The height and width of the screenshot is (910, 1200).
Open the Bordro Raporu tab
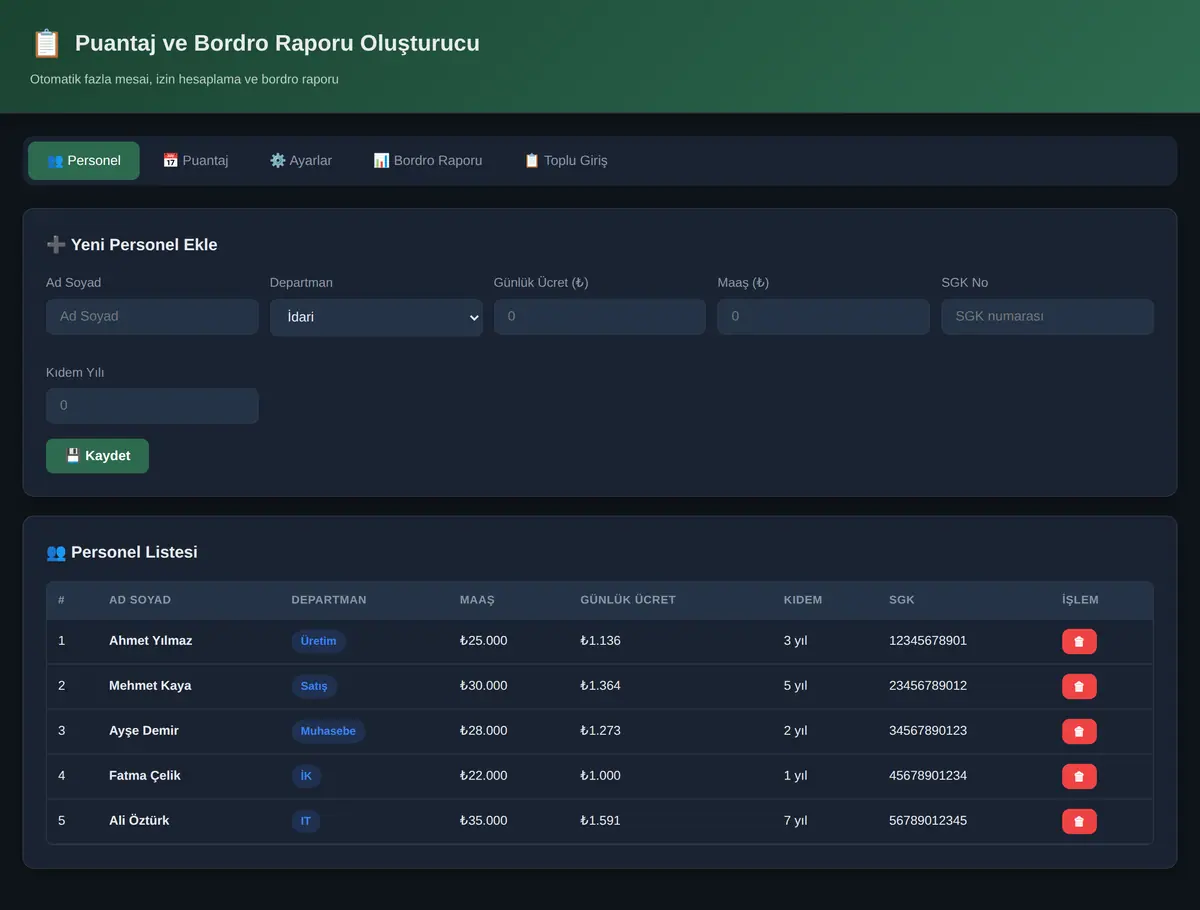[428, 161]
